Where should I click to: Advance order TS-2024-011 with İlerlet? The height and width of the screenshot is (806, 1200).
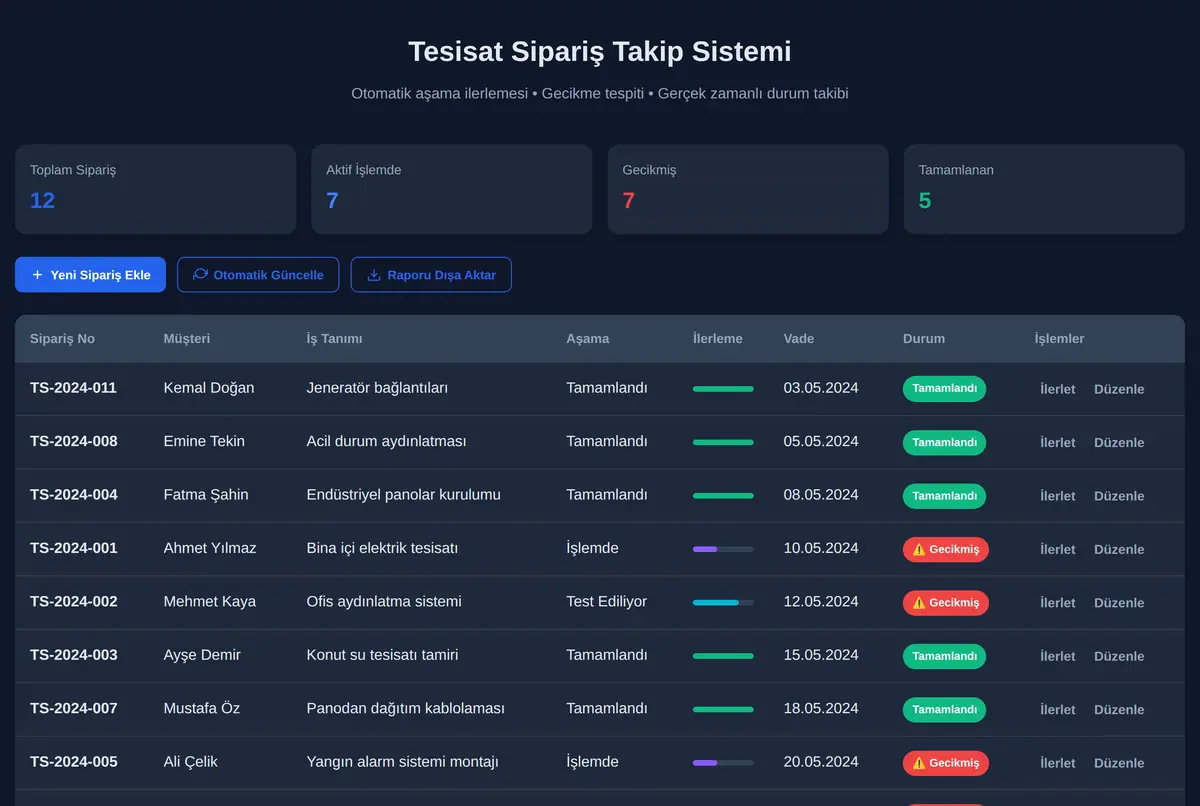(x=1058, y=389)
